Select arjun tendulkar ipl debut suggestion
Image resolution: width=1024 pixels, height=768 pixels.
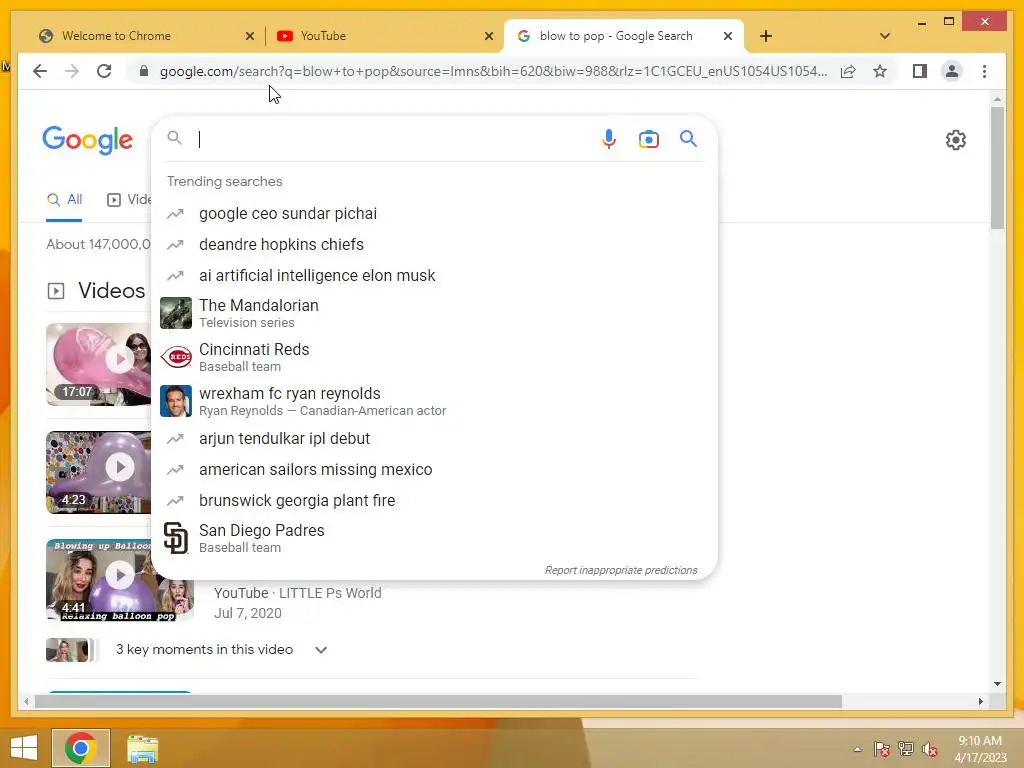434,438
